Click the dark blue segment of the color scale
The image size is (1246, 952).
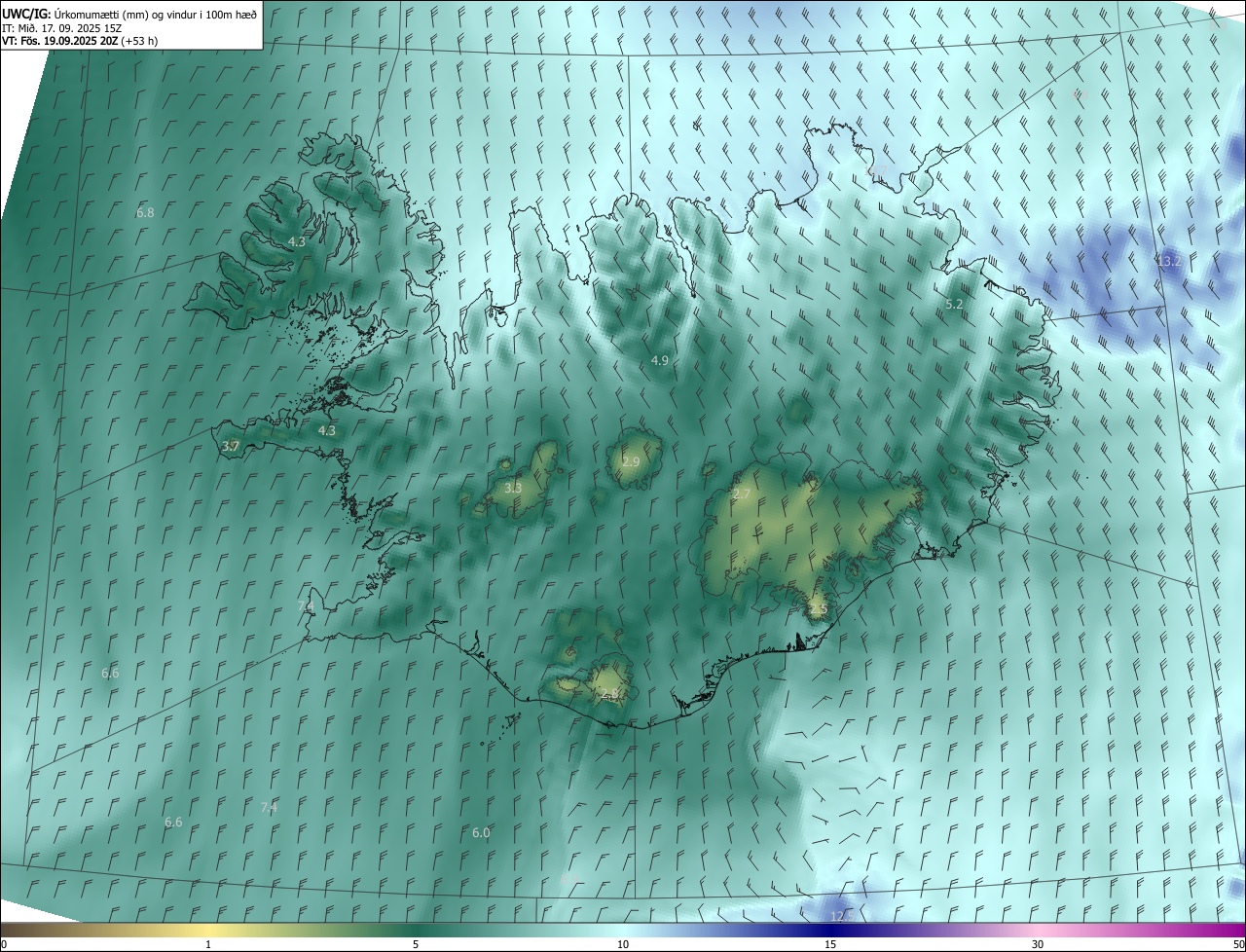[x=830, y=930]
